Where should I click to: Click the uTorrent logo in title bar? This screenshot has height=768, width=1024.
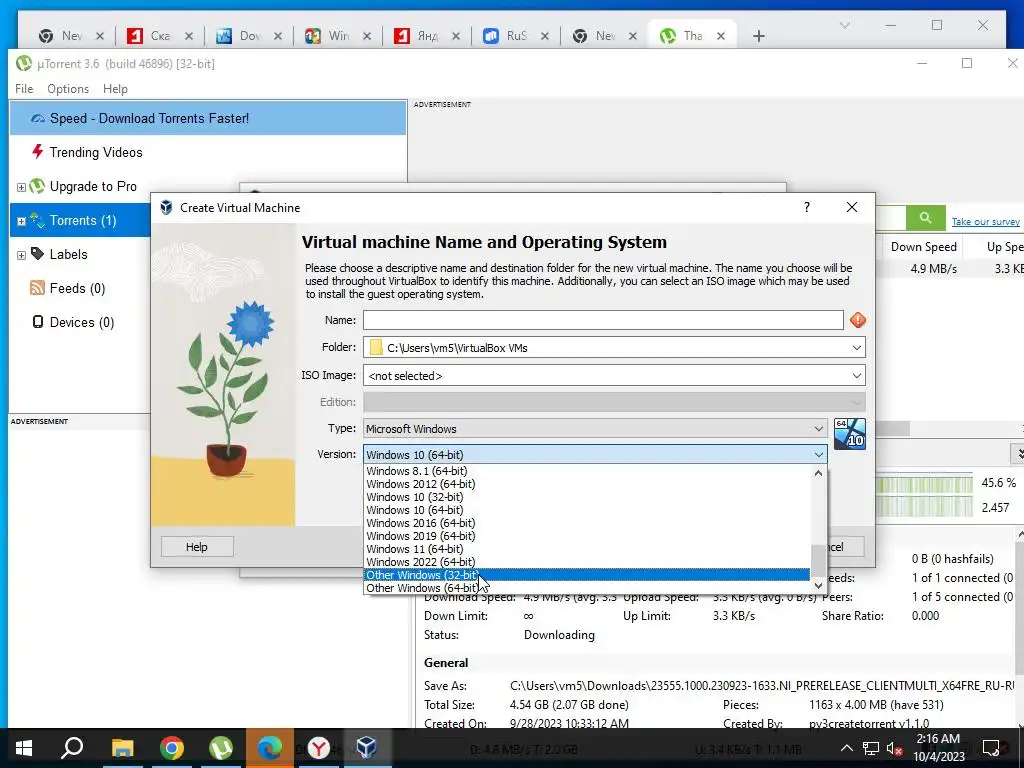(x=24, y=63)
